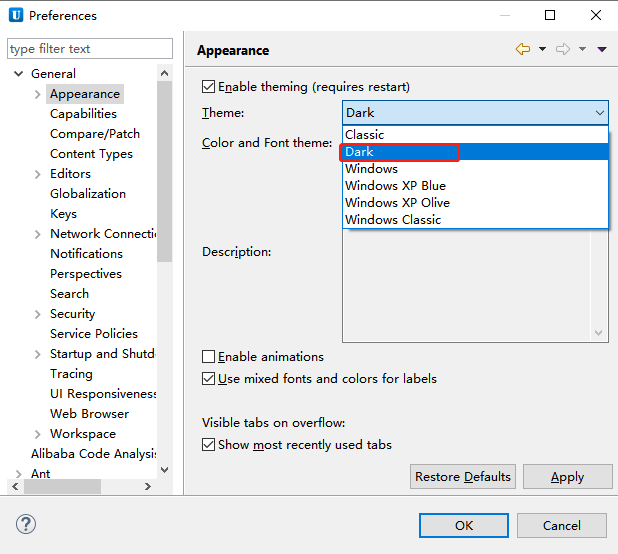Select Service Policies tree item

click(x=94, y=334)
